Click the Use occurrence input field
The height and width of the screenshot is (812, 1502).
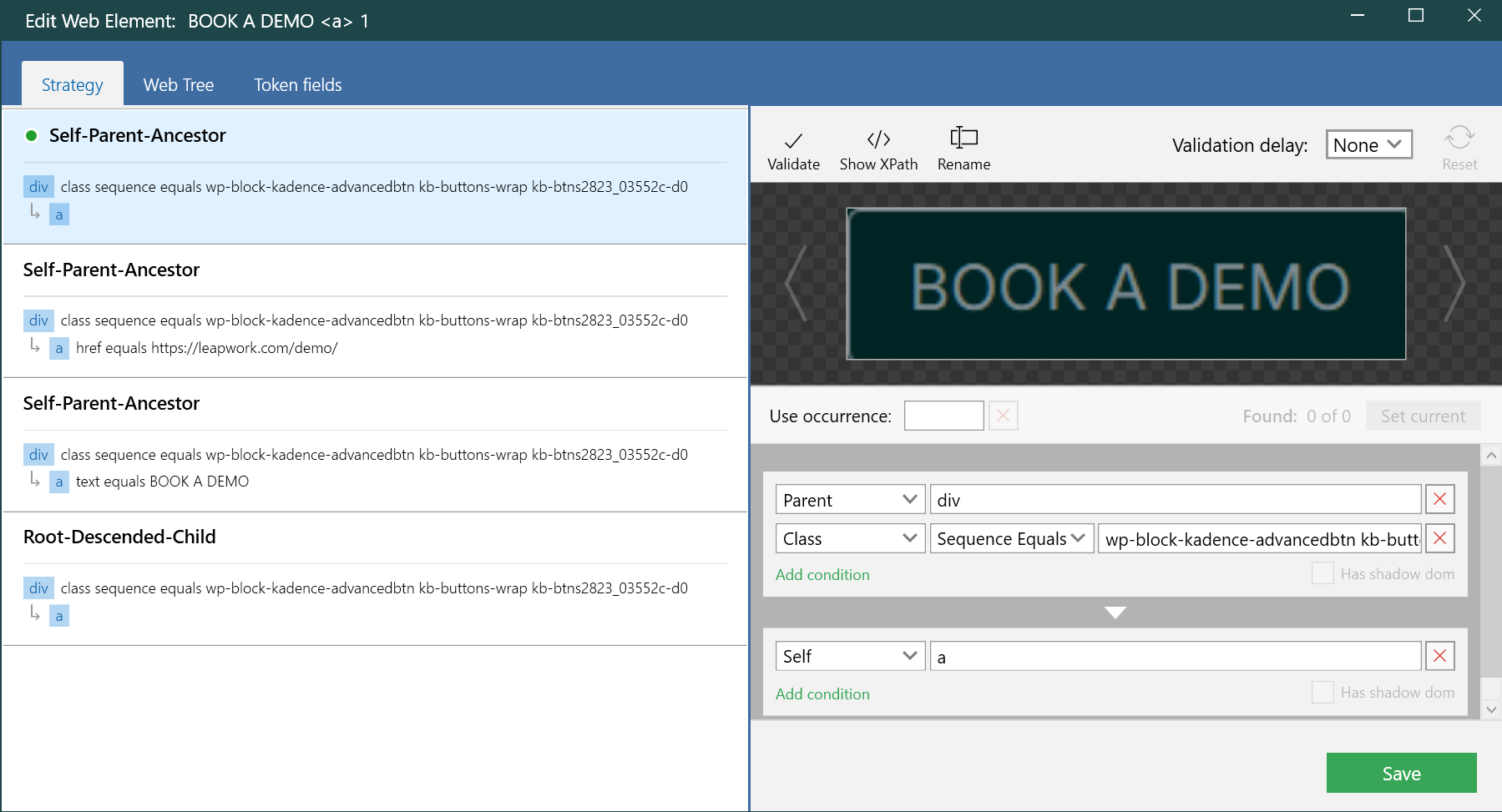943,416
